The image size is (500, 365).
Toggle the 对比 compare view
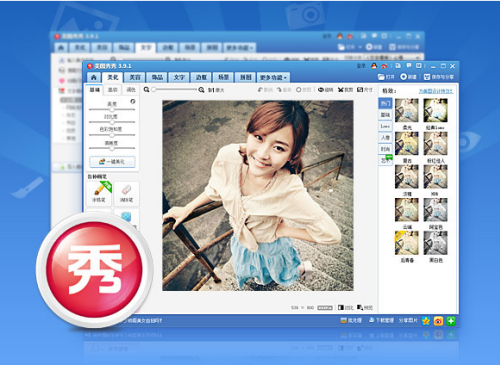tap(345, 307)
